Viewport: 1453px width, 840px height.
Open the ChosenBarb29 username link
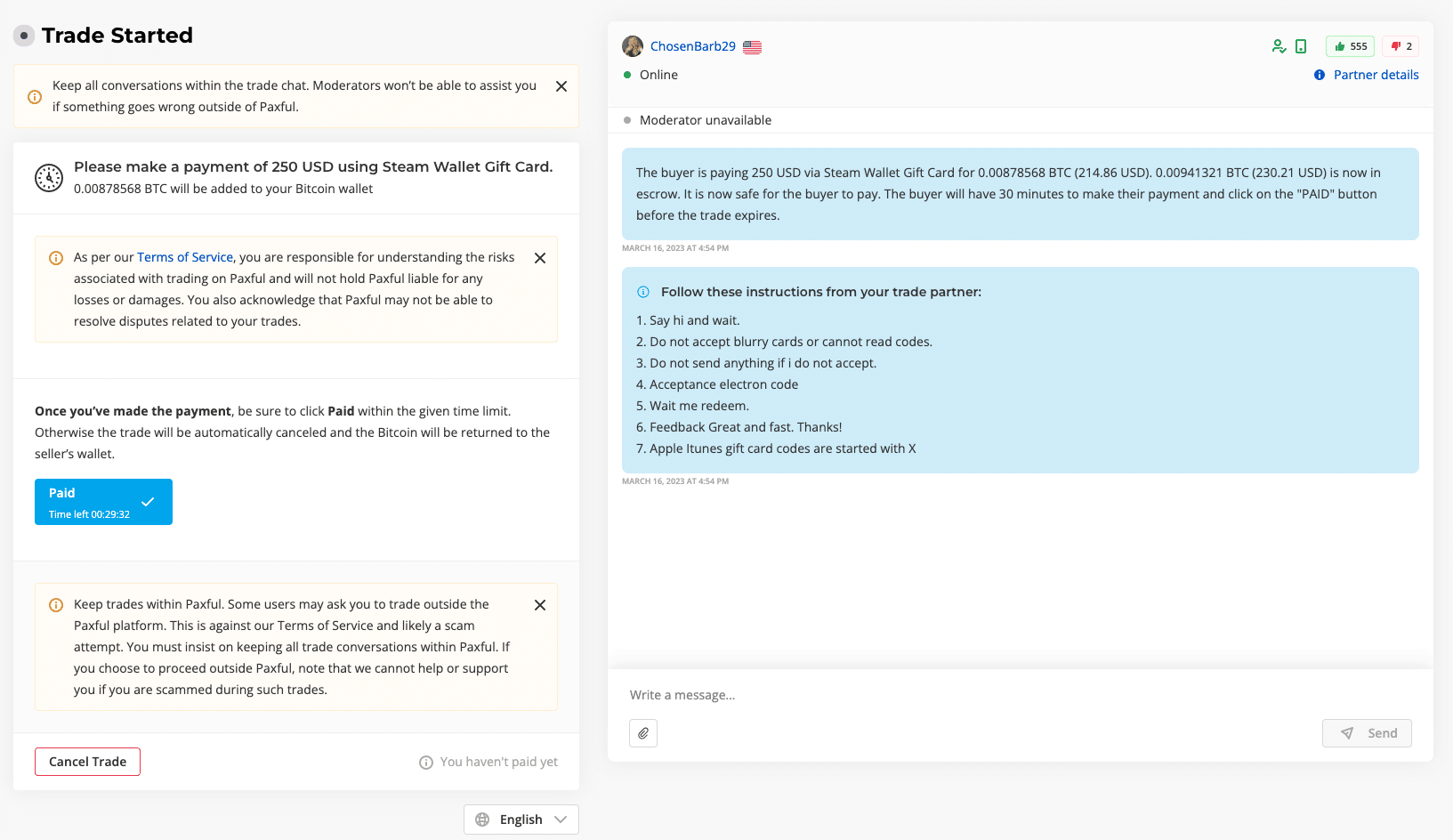click(693, 46)
